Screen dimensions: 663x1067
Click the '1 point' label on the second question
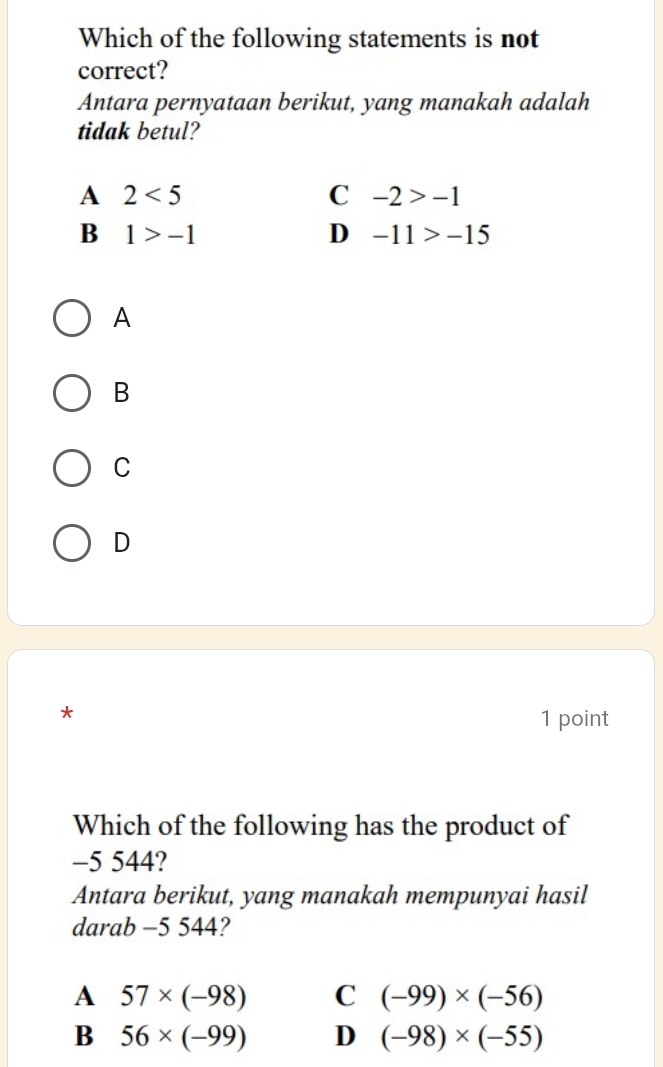574,718
